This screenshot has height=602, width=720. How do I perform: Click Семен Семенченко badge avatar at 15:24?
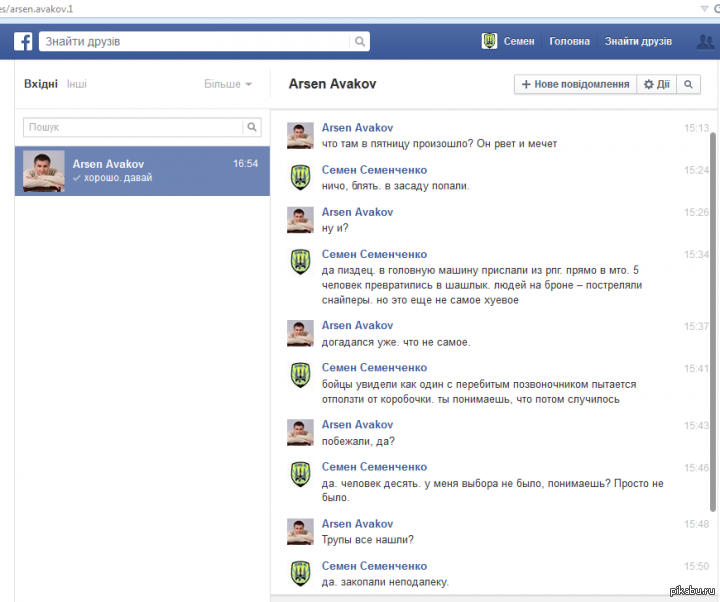coord(300,178)
